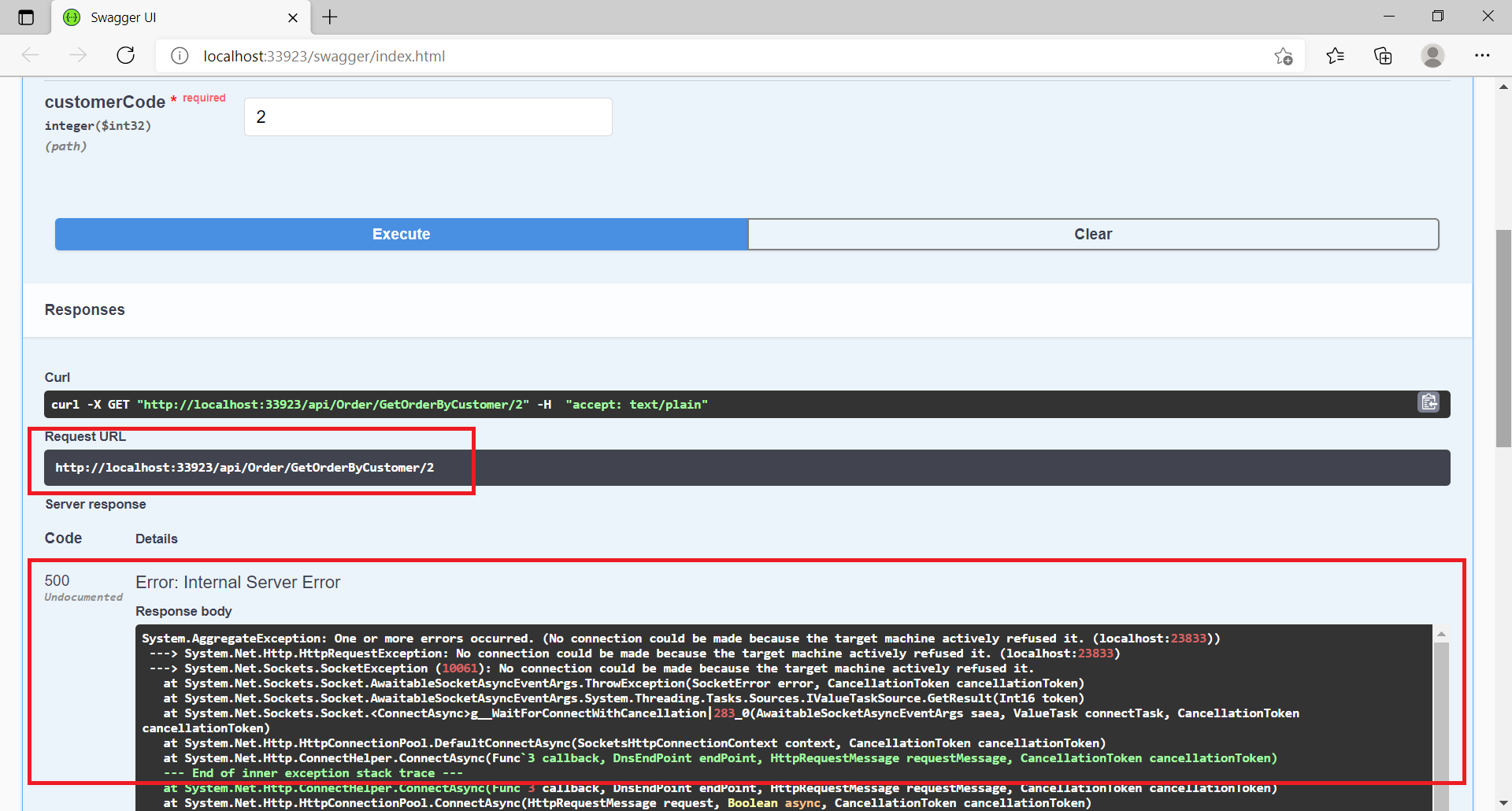Open the tab actions icon at top left
Image resolution: width=1512 pixels, height=811 pixels.
[26, 17]
